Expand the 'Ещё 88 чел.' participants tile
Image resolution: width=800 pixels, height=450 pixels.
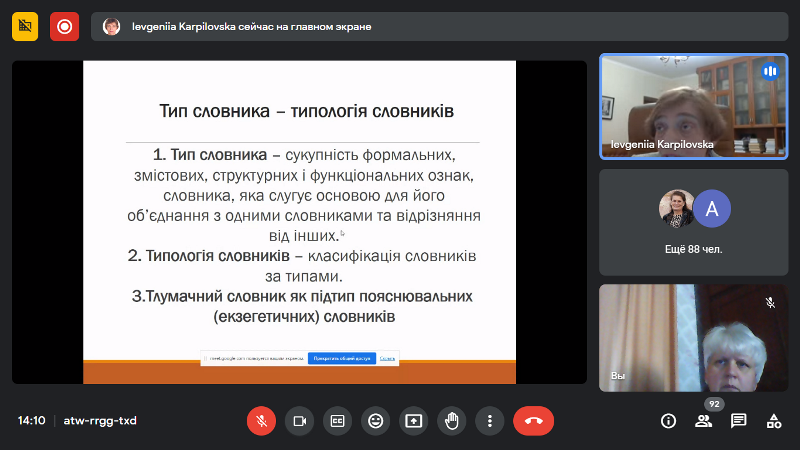tap(693, 222)
